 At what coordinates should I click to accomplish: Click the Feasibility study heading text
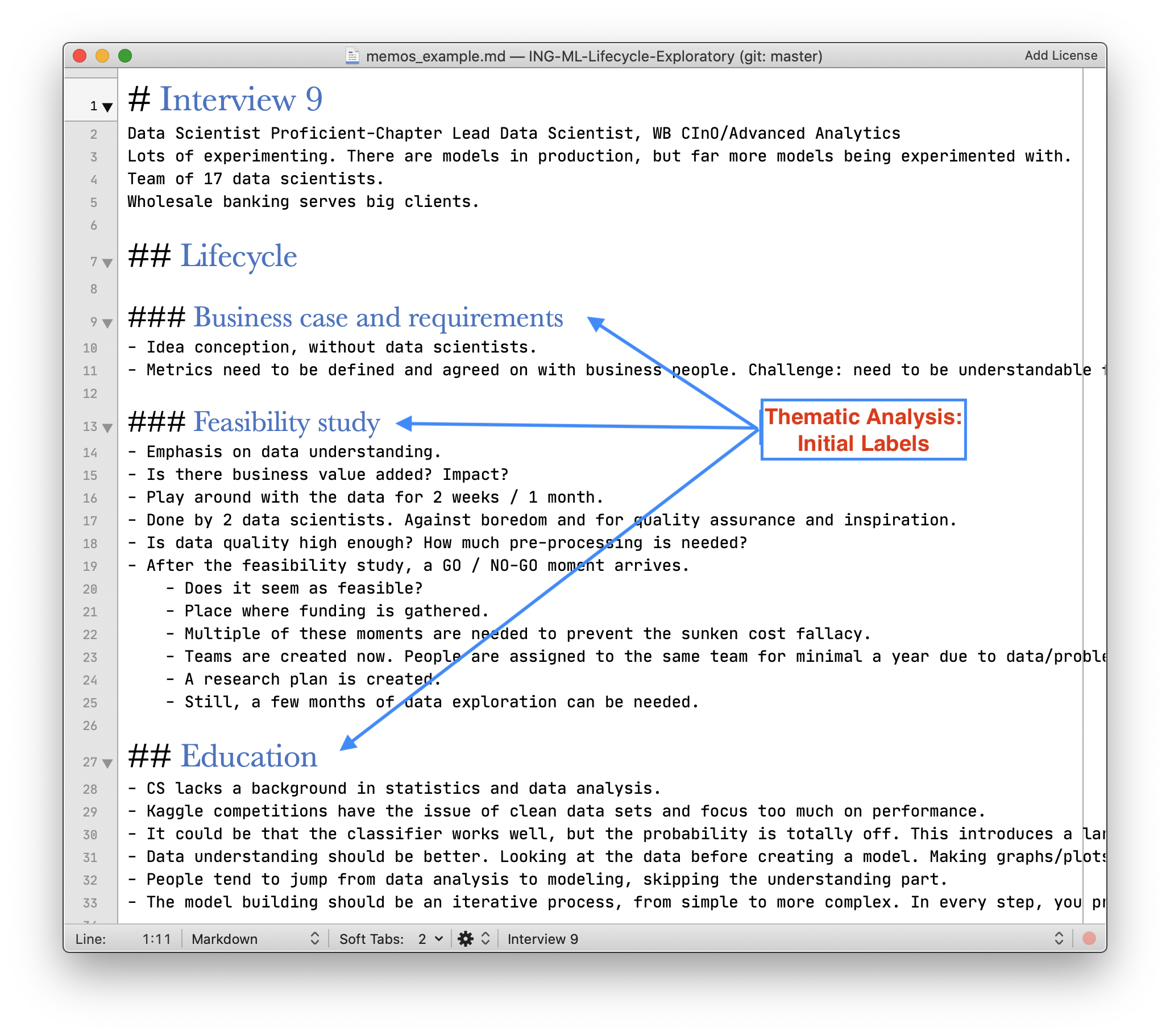286,422
